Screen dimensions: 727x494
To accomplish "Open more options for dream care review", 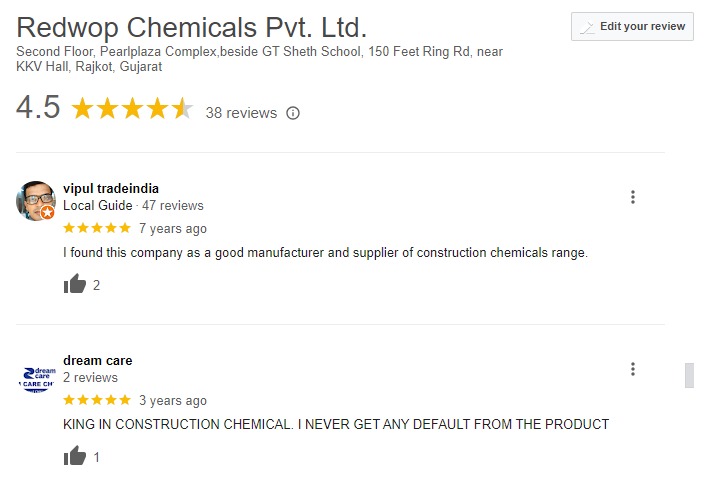I will point(633,369).
